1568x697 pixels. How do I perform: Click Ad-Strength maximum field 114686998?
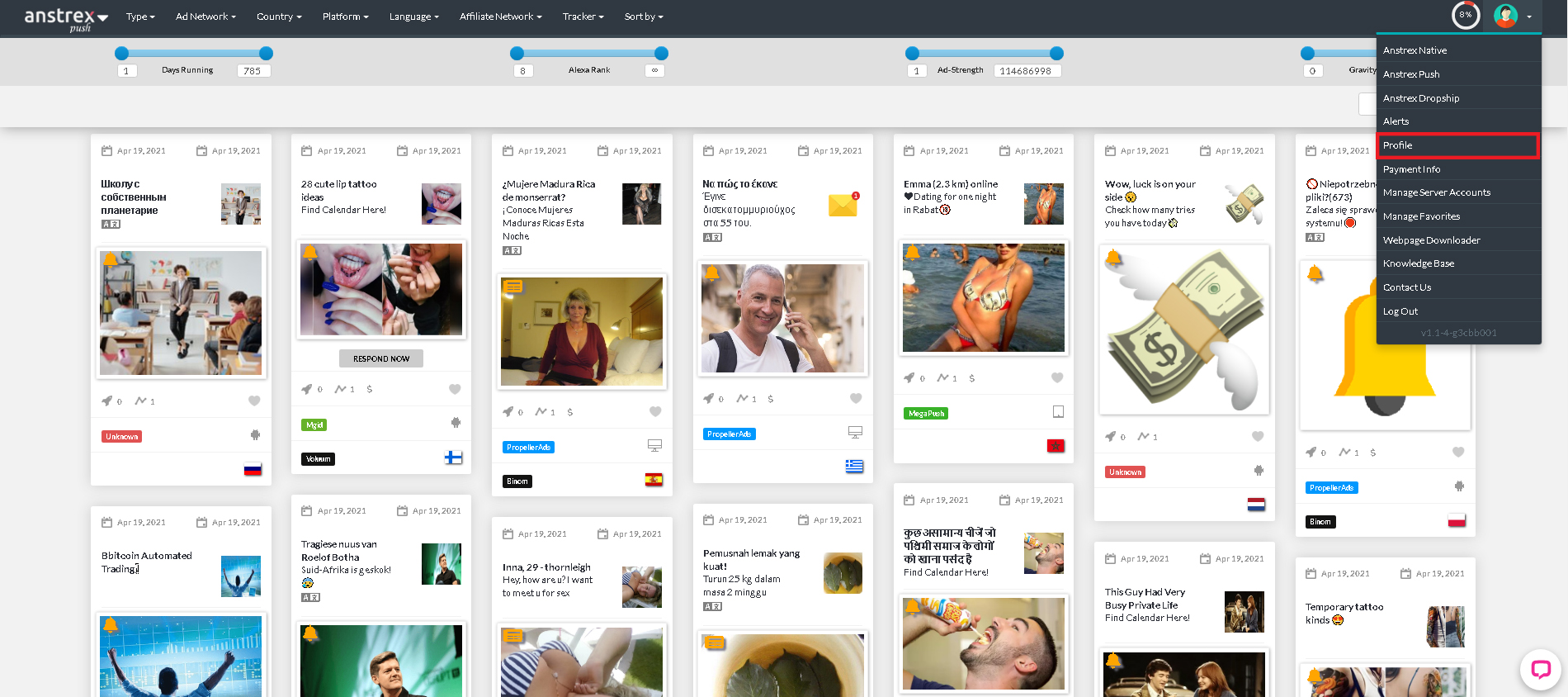(1027, 71)
